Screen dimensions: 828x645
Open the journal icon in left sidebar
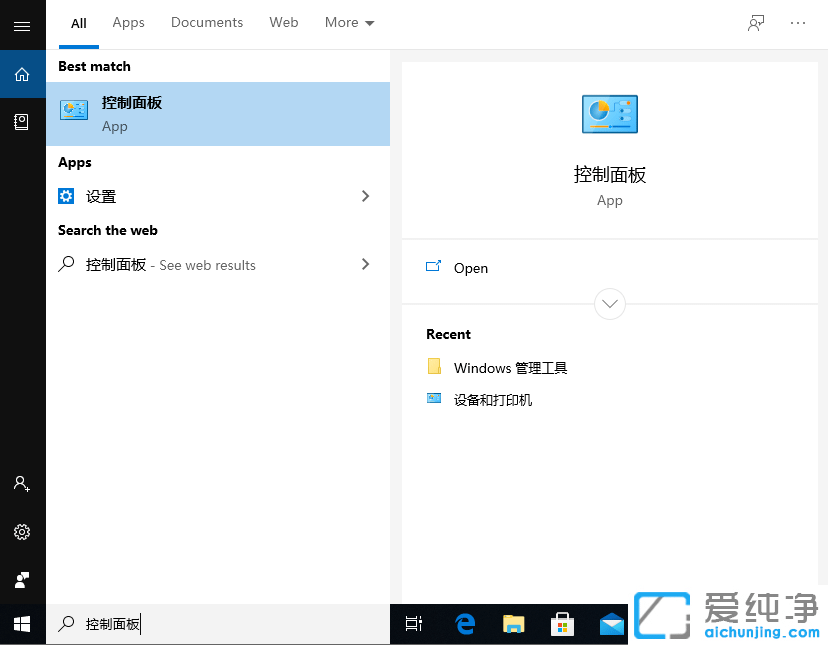[x=22, y=121]
